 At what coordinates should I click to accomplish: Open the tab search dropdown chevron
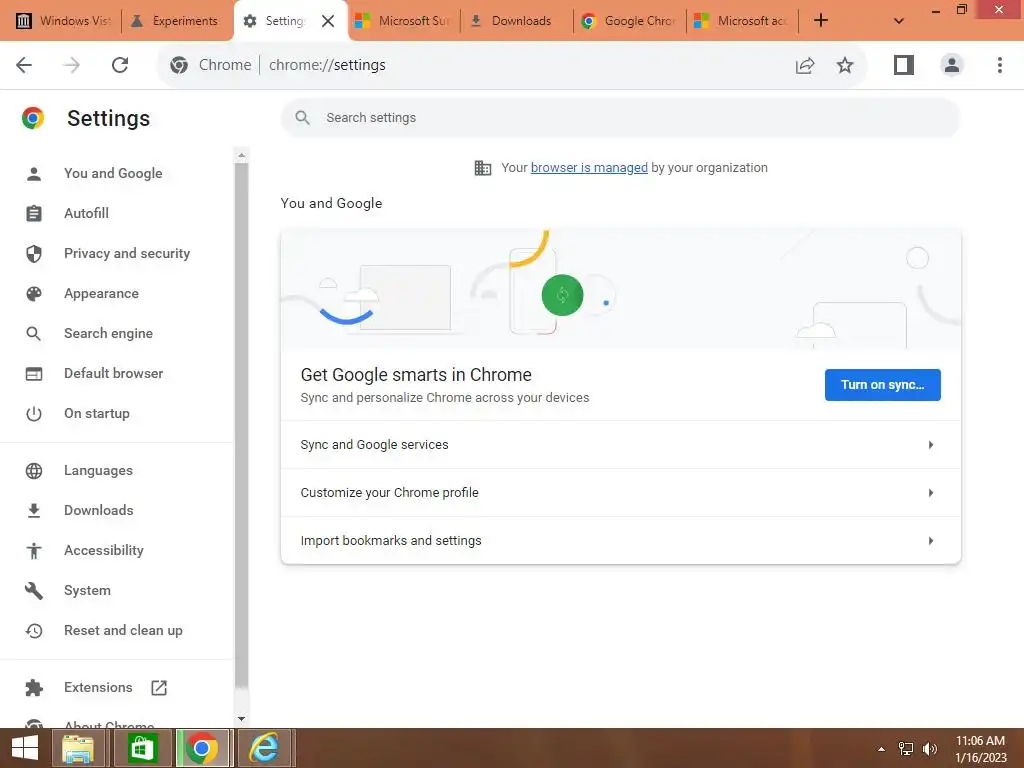click(899, 21)
